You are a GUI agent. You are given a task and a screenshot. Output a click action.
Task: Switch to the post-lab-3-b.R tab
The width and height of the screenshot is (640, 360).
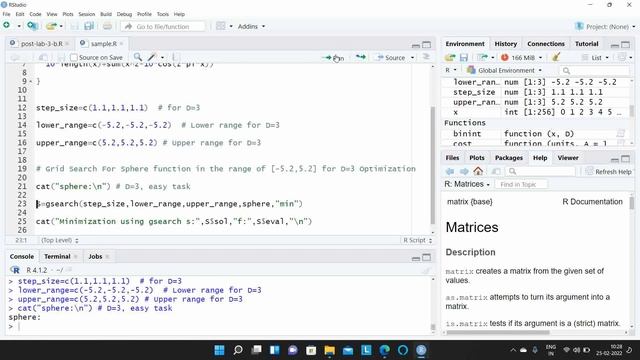click(x=42, y=44)
